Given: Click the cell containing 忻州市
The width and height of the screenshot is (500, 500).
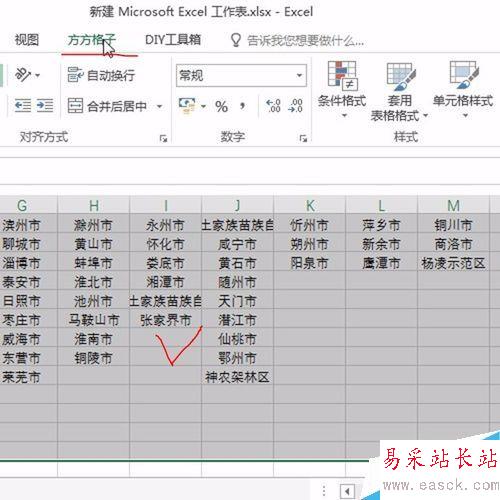Looking at the screenshot, I should pyautogui.click(x=310, y=225).
